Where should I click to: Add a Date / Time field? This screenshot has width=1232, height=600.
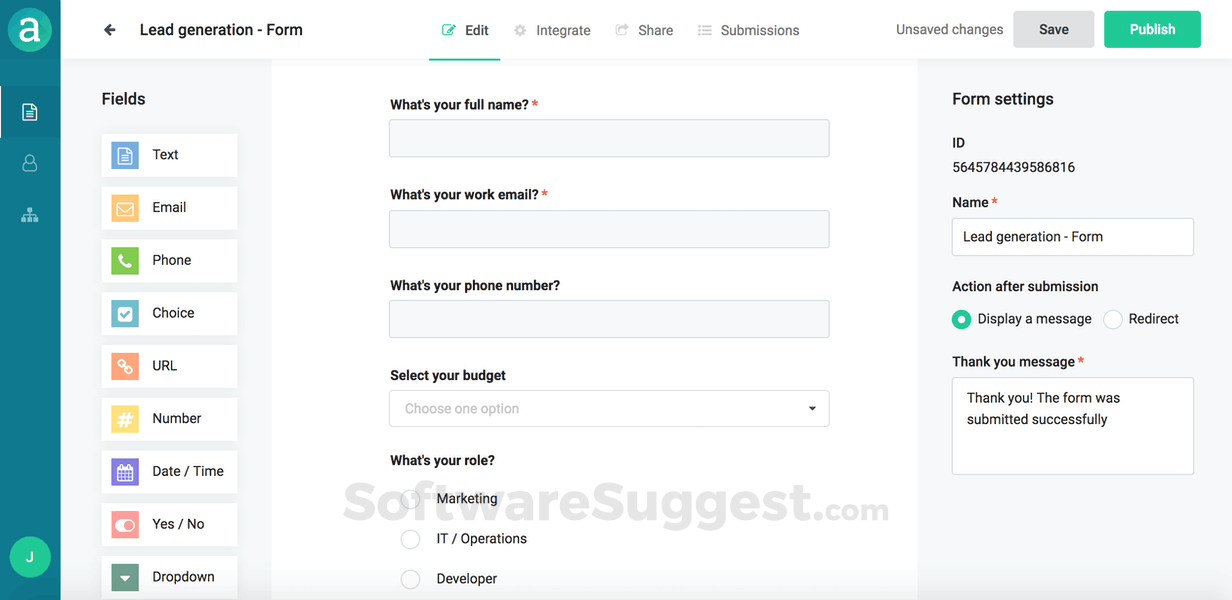point(169,472)
